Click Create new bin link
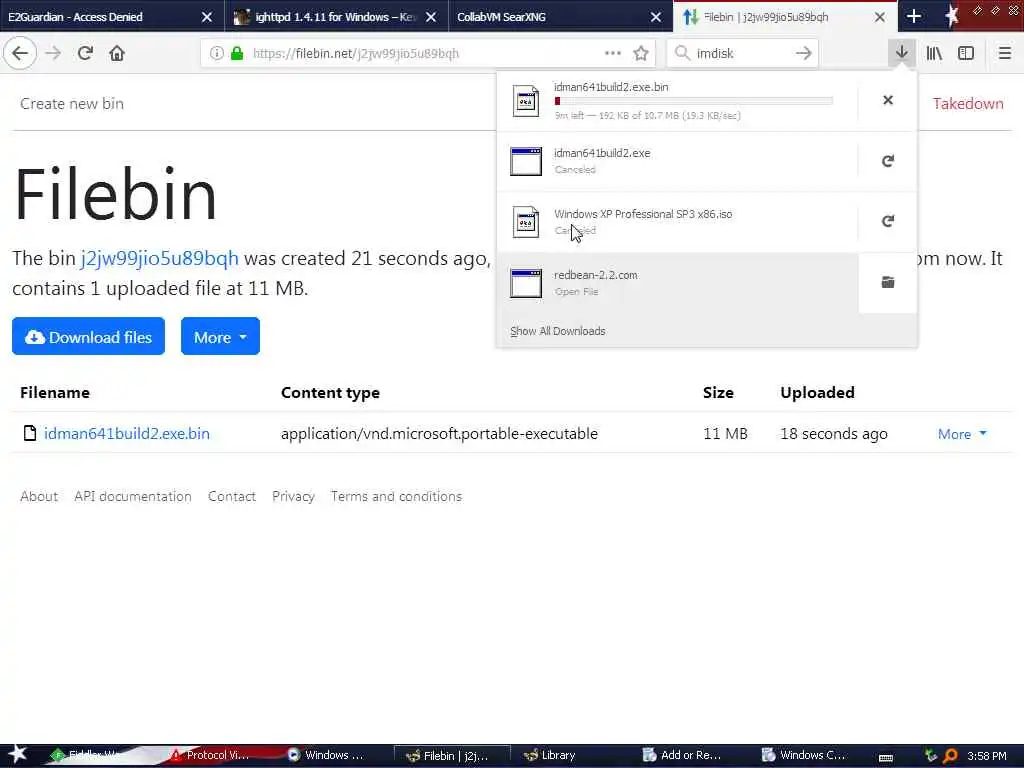The image size is (1024, 768). point(72,103)
